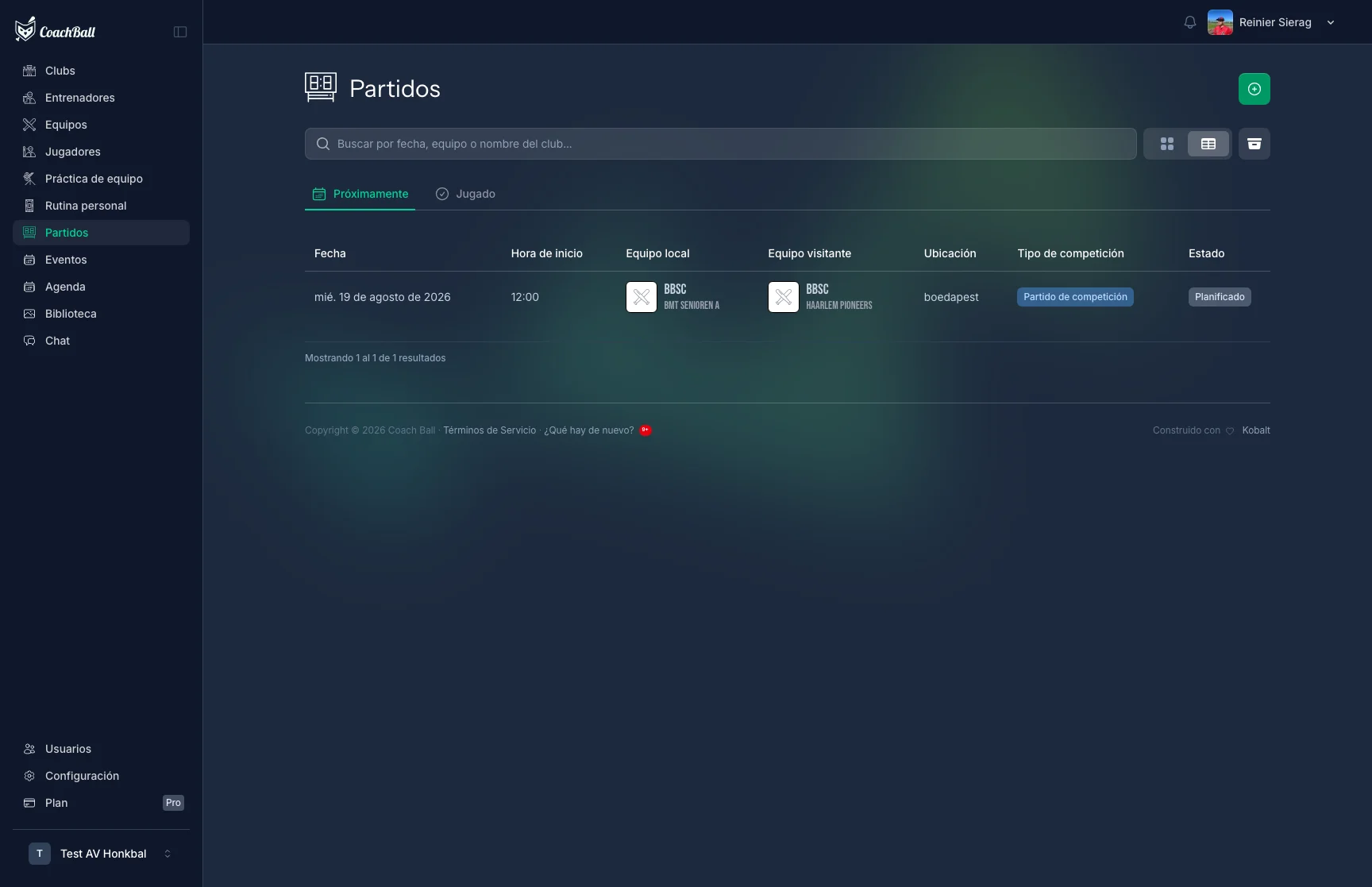
Task: Click the Partido de competición badge
Action: 1075,297
